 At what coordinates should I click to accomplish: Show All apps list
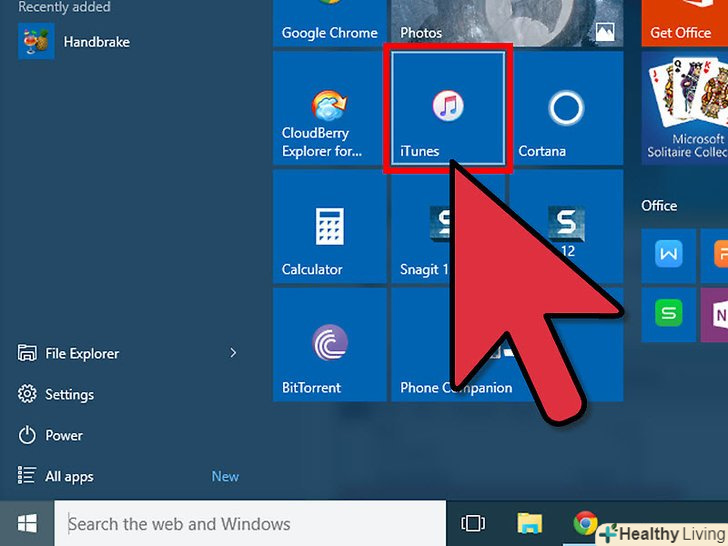click(56, 476)
